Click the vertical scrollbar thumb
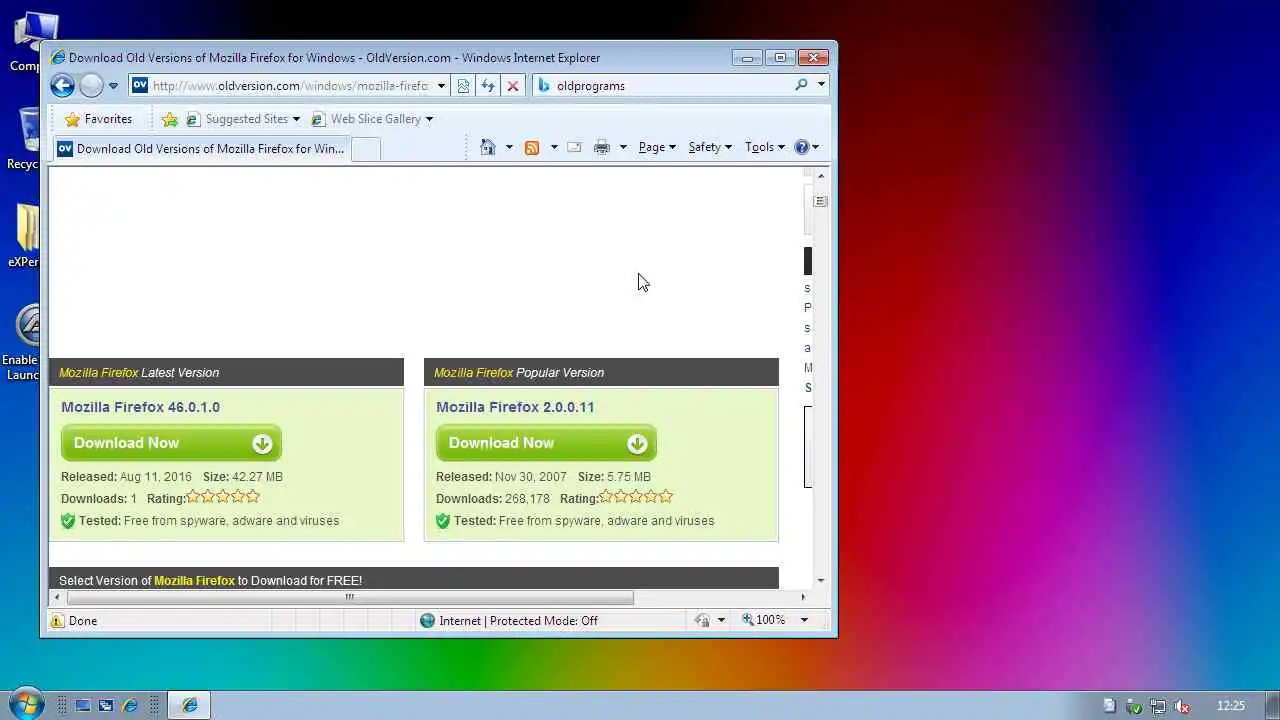This screenshot has width=1280, height=720. [821, 201]
